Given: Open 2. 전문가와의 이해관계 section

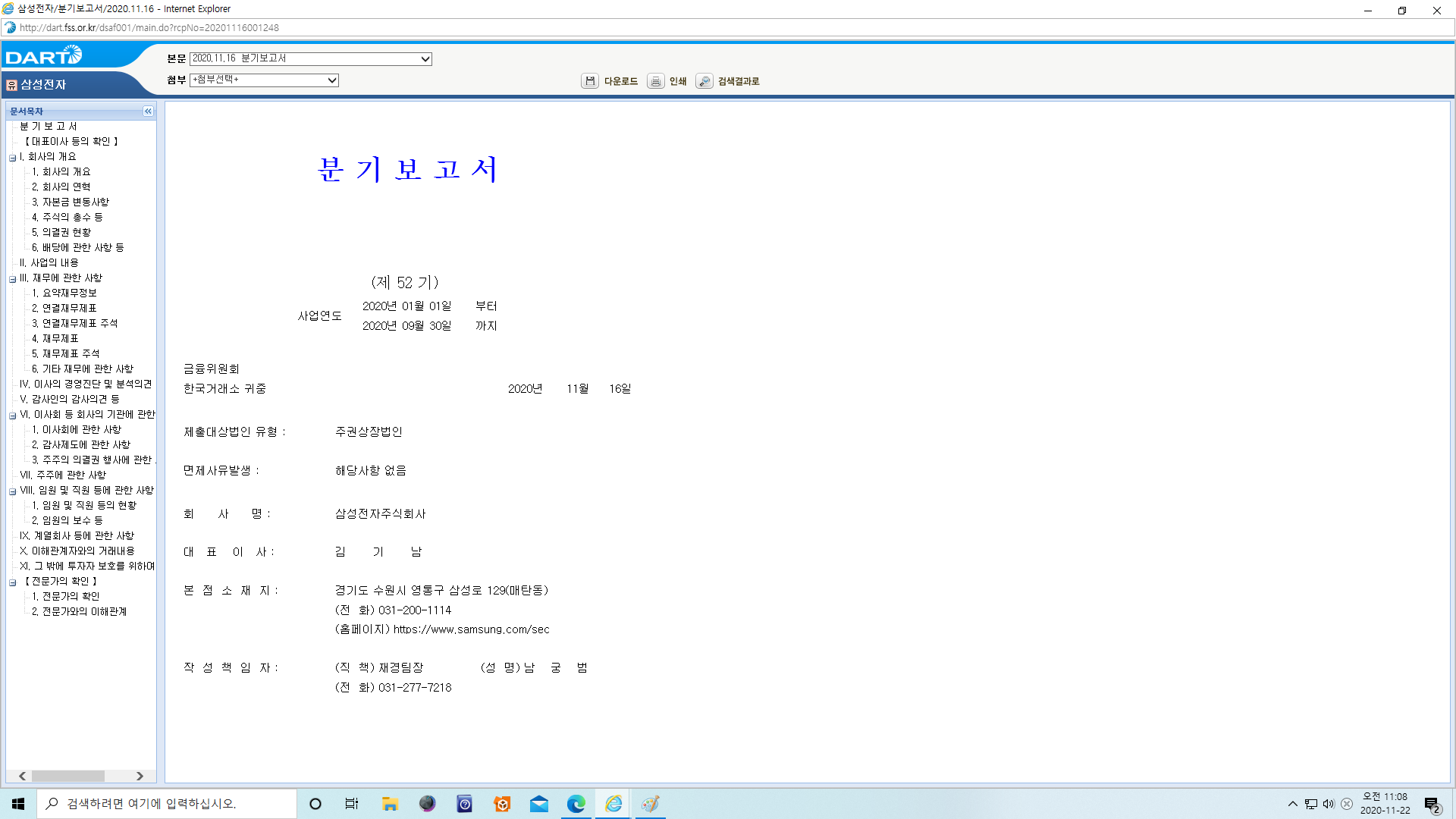Looking at the screenshot, I should [x=80, y=612].
